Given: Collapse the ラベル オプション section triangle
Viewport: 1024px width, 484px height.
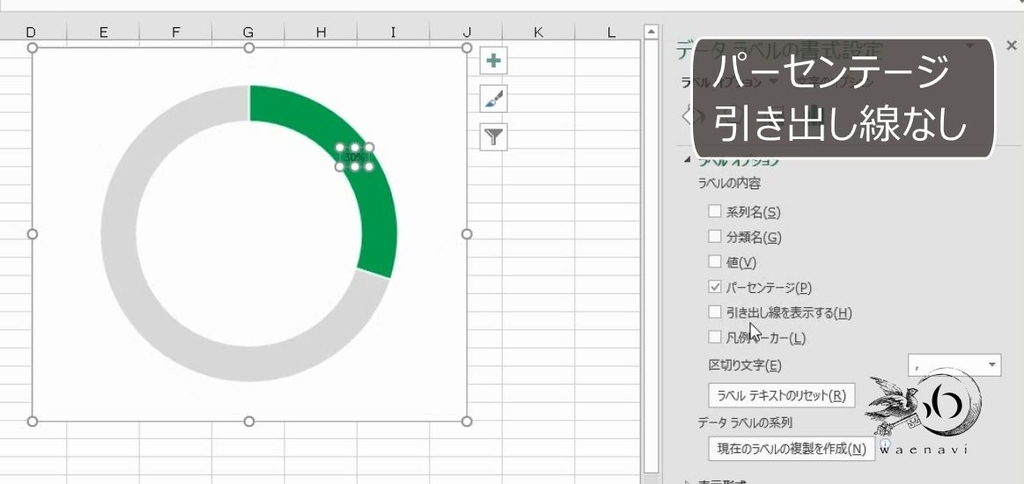Looking at the screenshot, I should click(686, 160).
